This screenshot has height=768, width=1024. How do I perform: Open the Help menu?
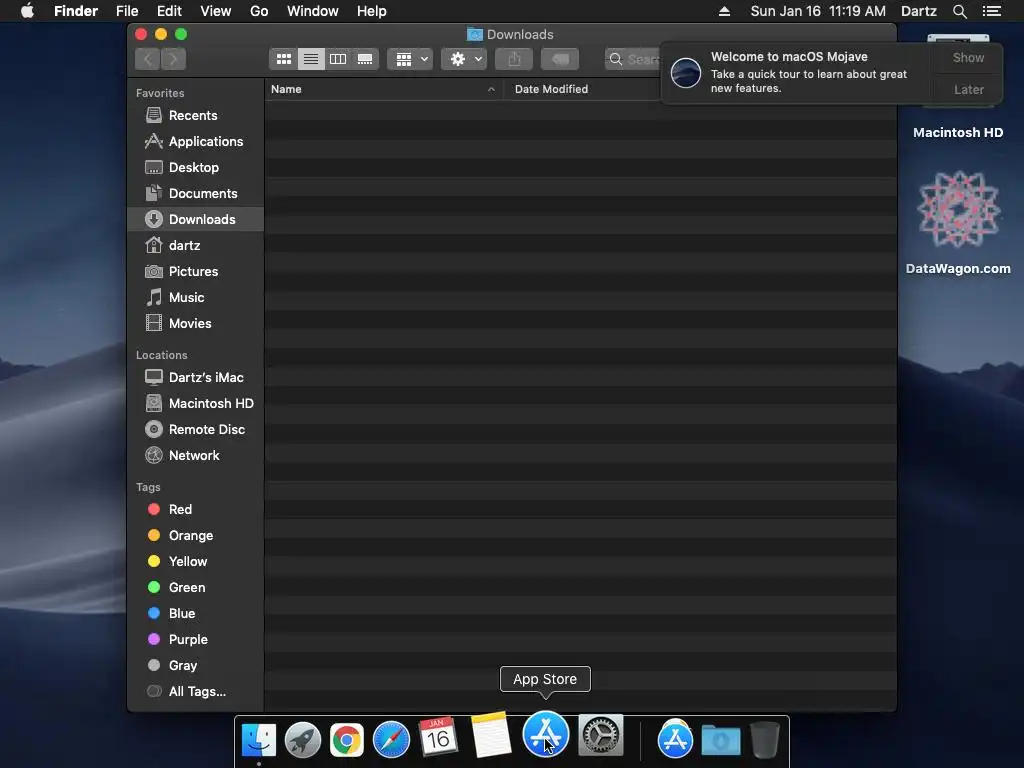(x=372, y=11)
